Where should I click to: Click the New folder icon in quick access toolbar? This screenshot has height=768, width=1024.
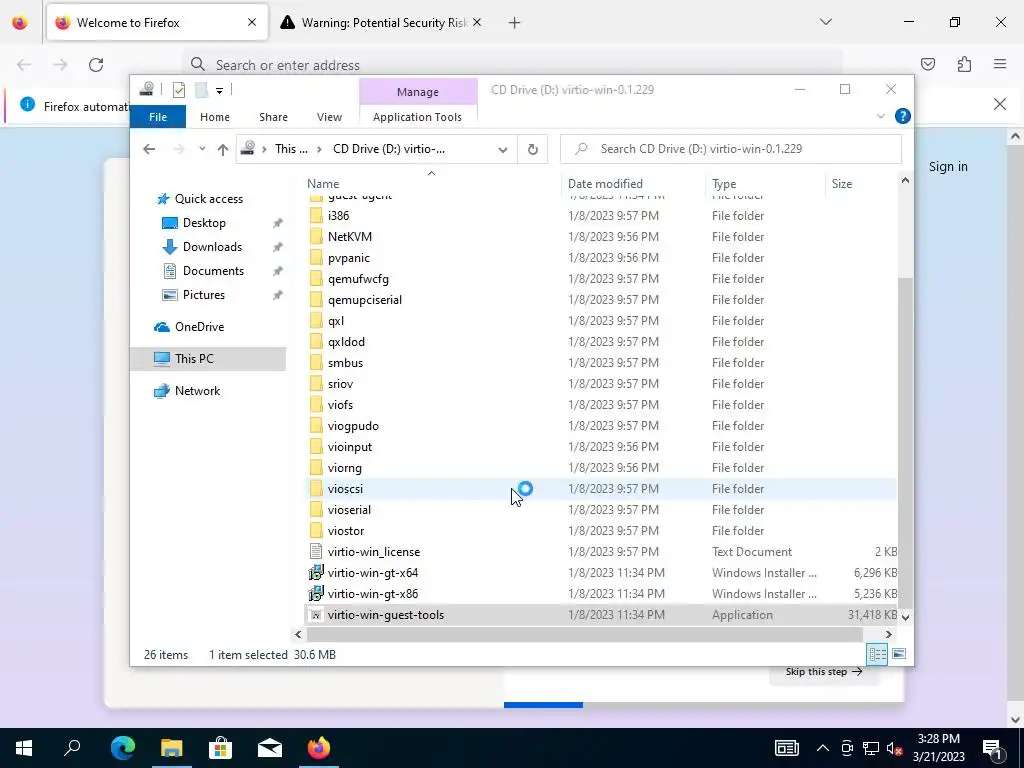(202, 90)
